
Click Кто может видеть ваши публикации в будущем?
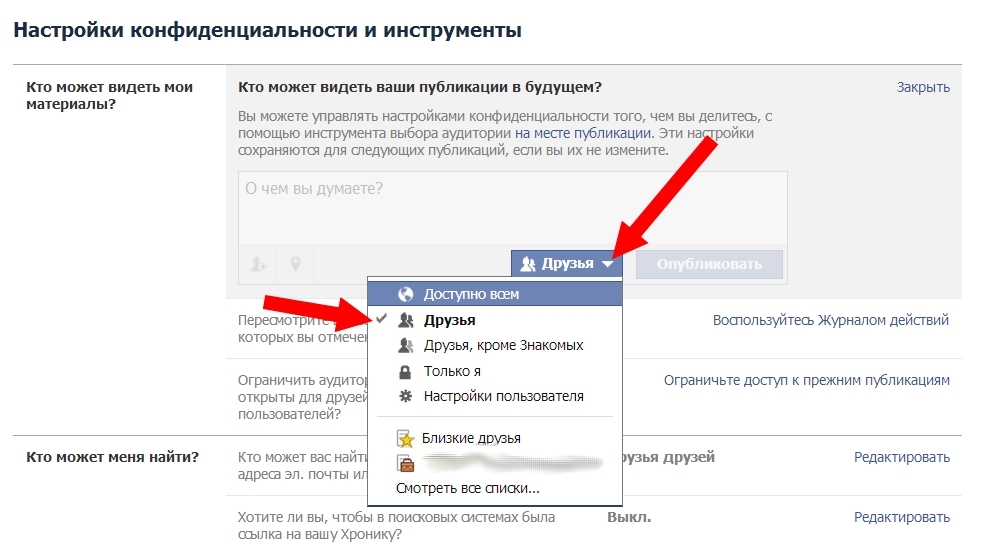(x=419, y=87)
